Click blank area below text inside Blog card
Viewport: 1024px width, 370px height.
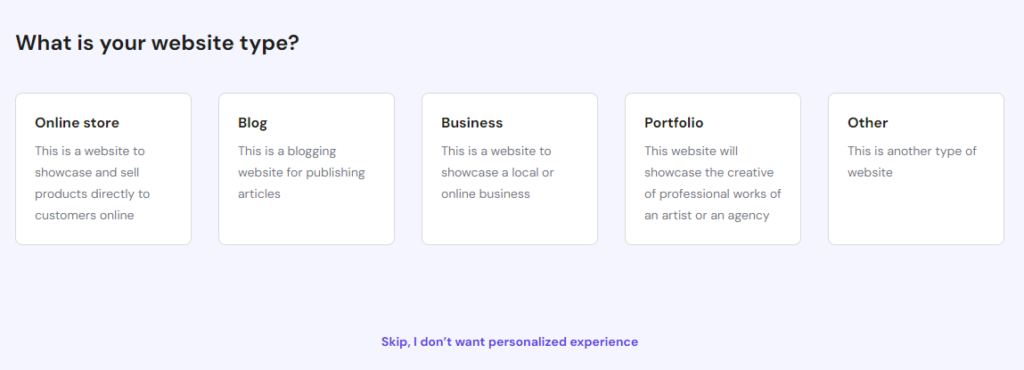[x=306, y=222]
